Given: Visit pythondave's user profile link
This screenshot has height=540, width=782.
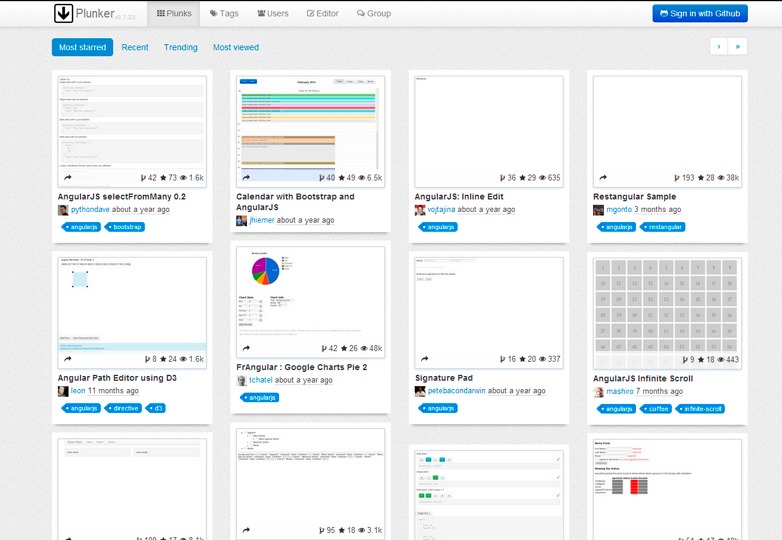Looking at the screenshot, I should coord(90,209).
